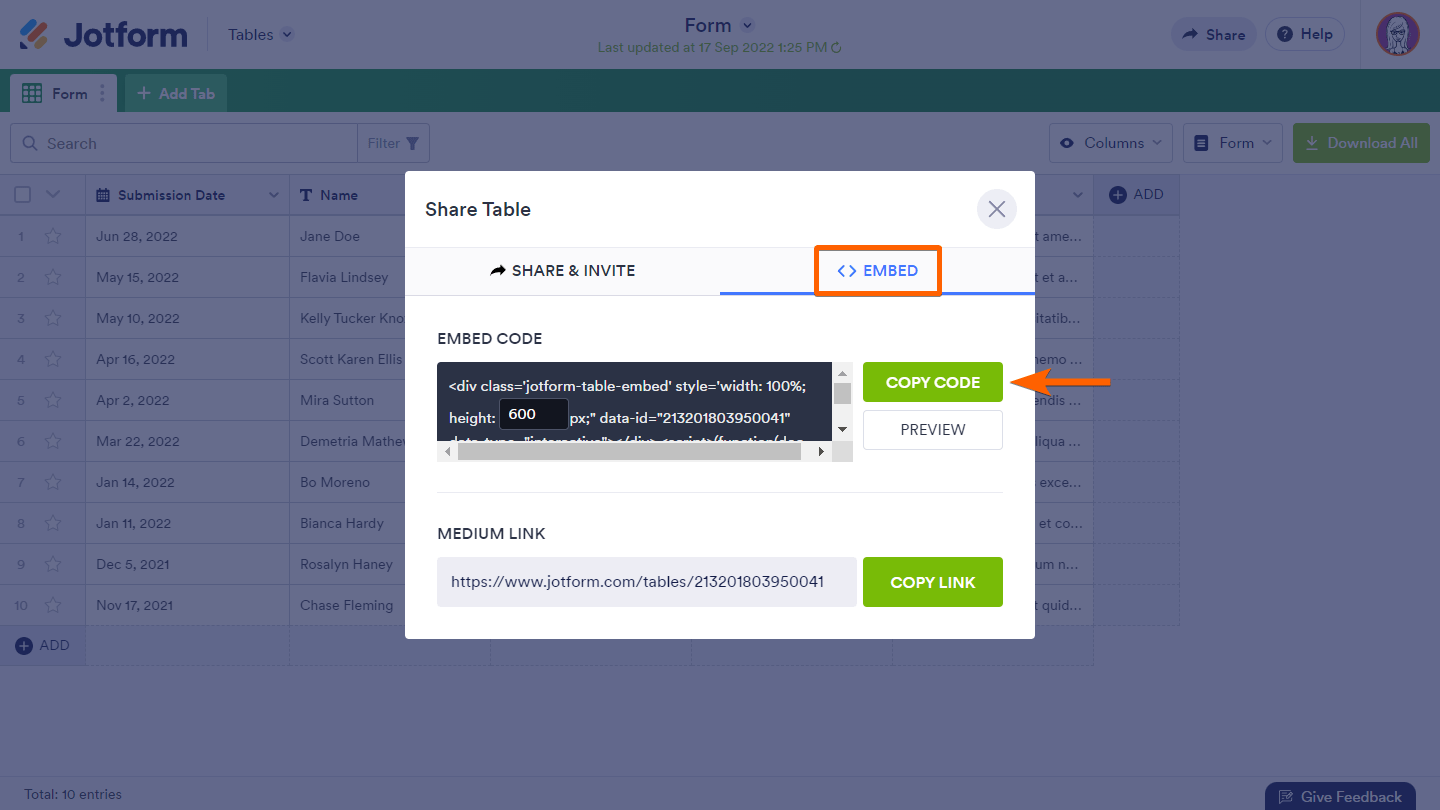The height and width of the screenshot is (810, 1440).
Task: Open the last column header dropdown chevron
Action: (x=1078, y=195)
